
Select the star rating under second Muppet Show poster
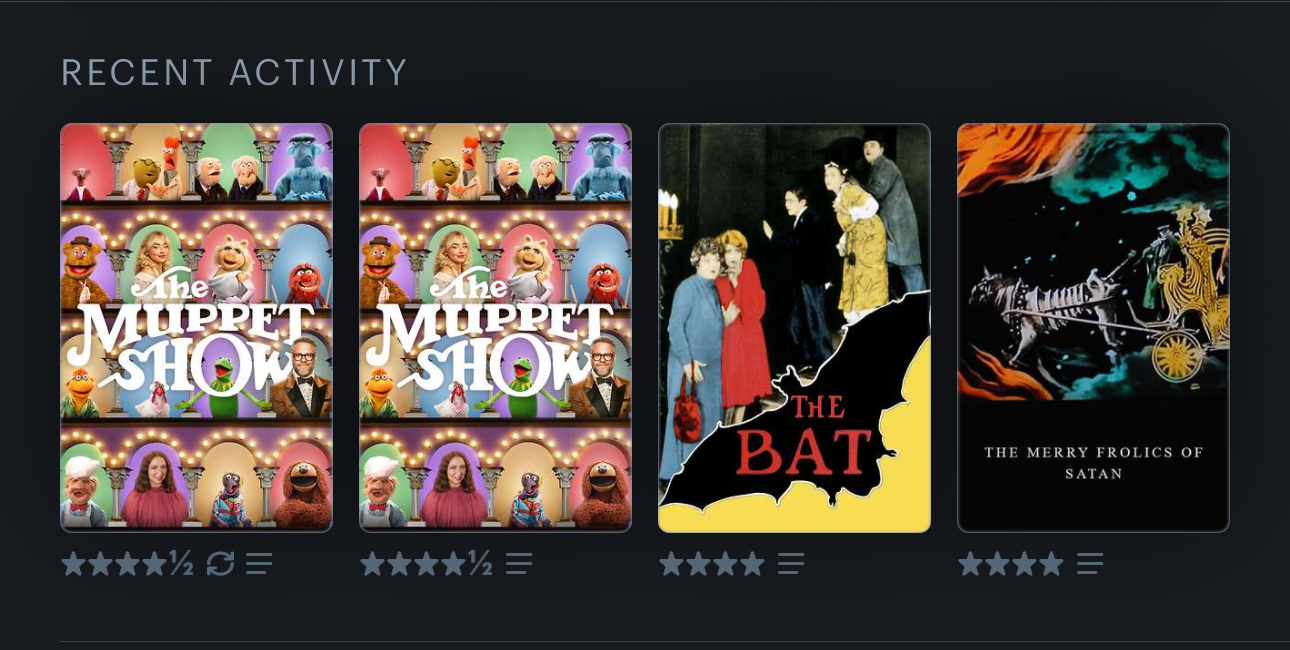click(426, 564)
